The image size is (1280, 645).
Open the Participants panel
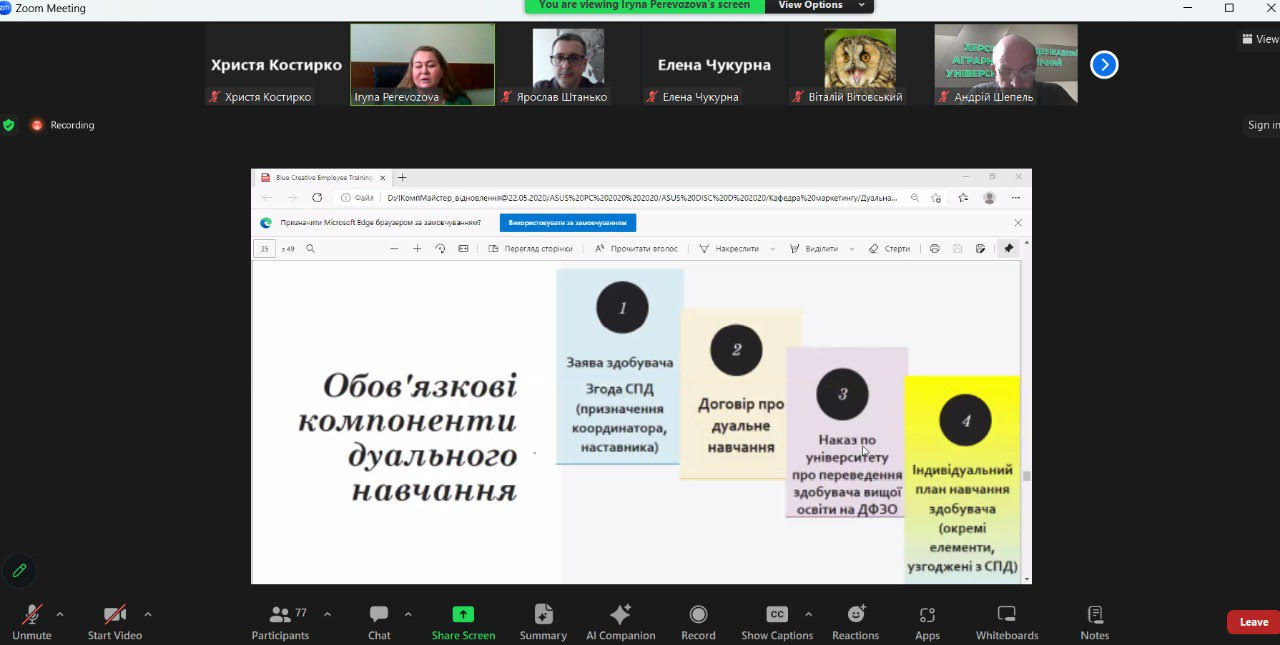(x=281, y=621)
